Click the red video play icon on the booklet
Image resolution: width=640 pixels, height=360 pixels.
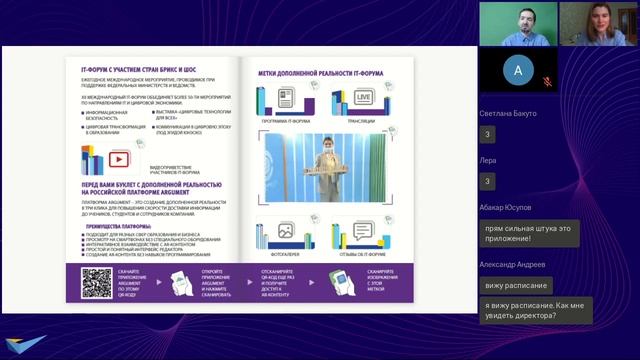coord(119,160)
